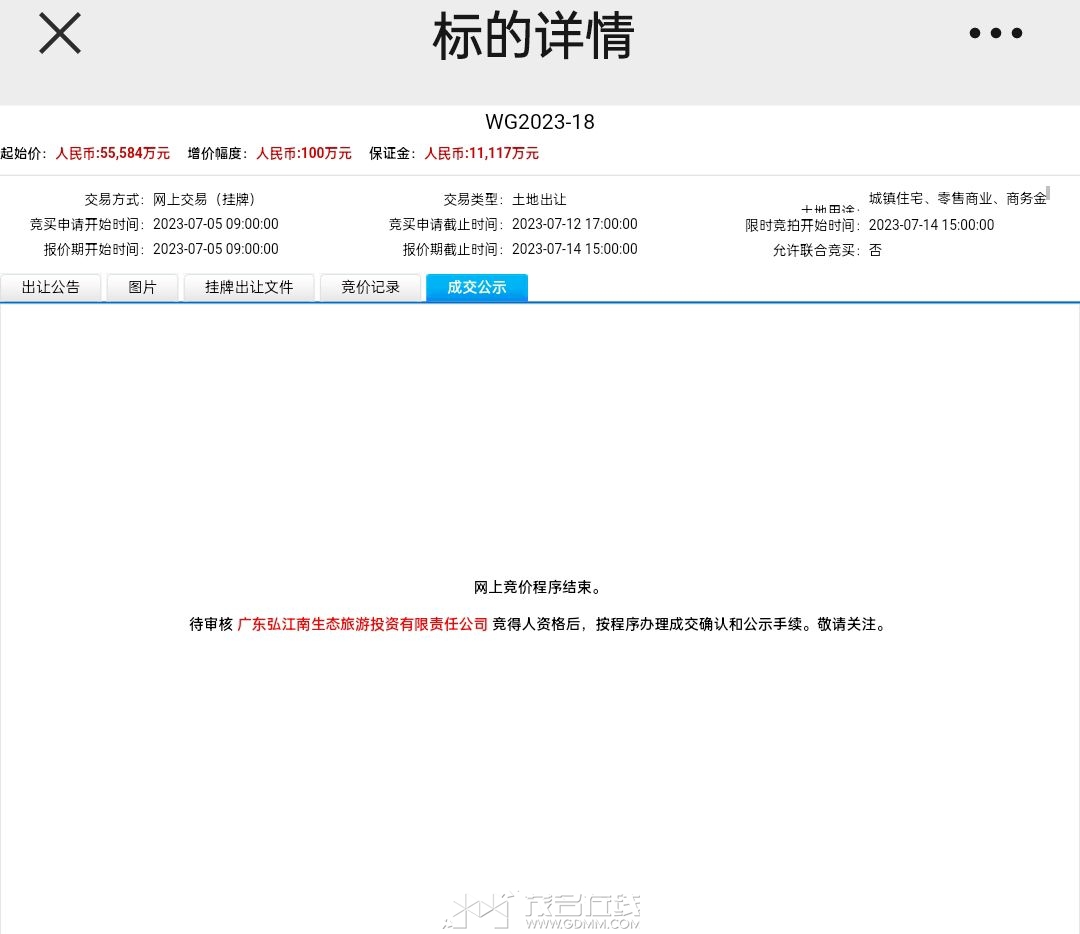The width and height of the screenshot is (1080, 934).
Task: Select the 挂牌出让文件 tab
Action: click(249, 287)
